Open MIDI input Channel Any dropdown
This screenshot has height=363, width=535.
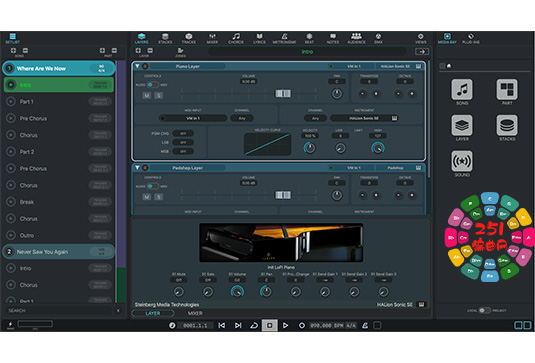242,118
